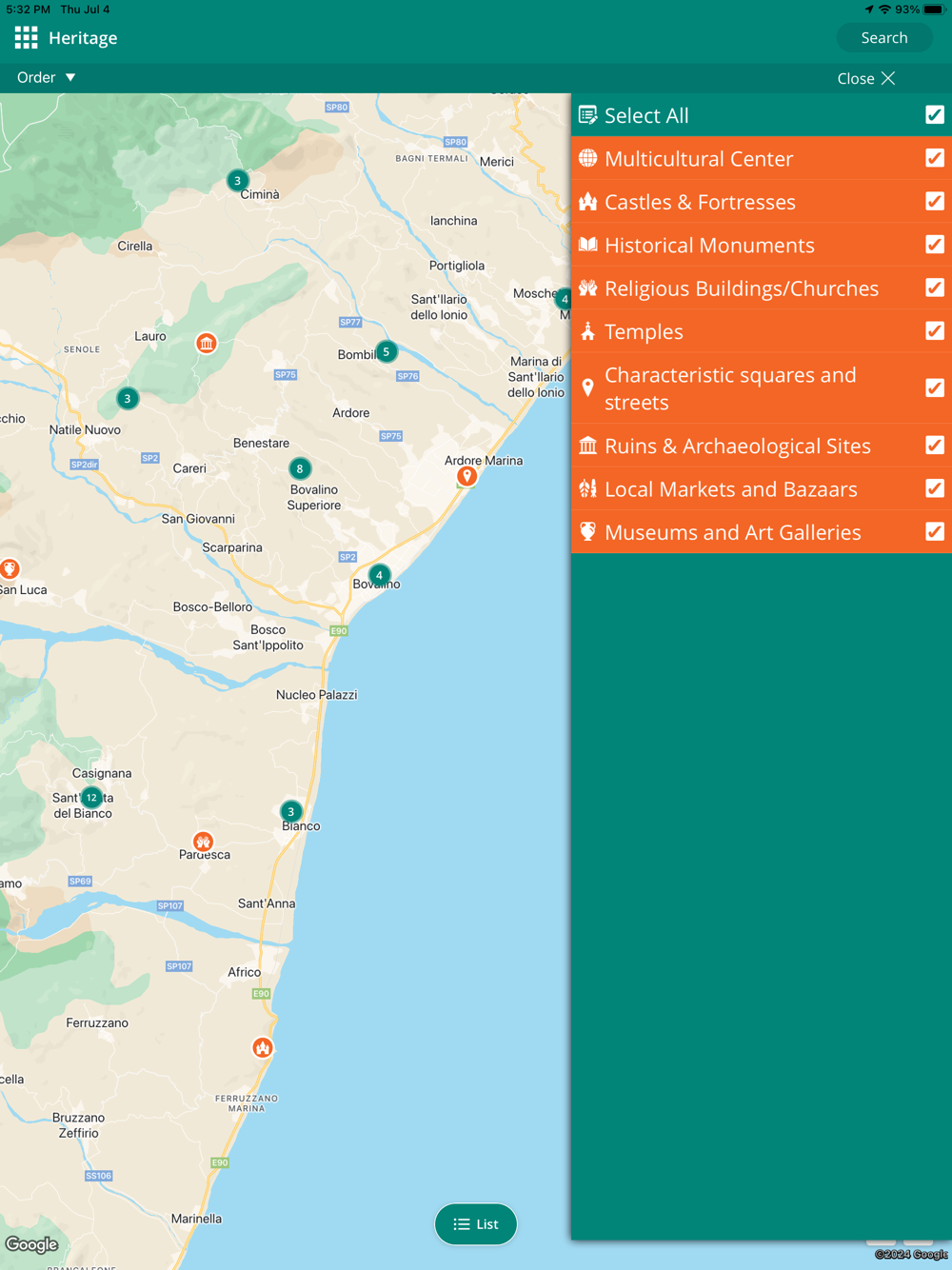Open cluster of 3 near Natile Nuovo
952x1270 pixels.
(x=128, y=399)
